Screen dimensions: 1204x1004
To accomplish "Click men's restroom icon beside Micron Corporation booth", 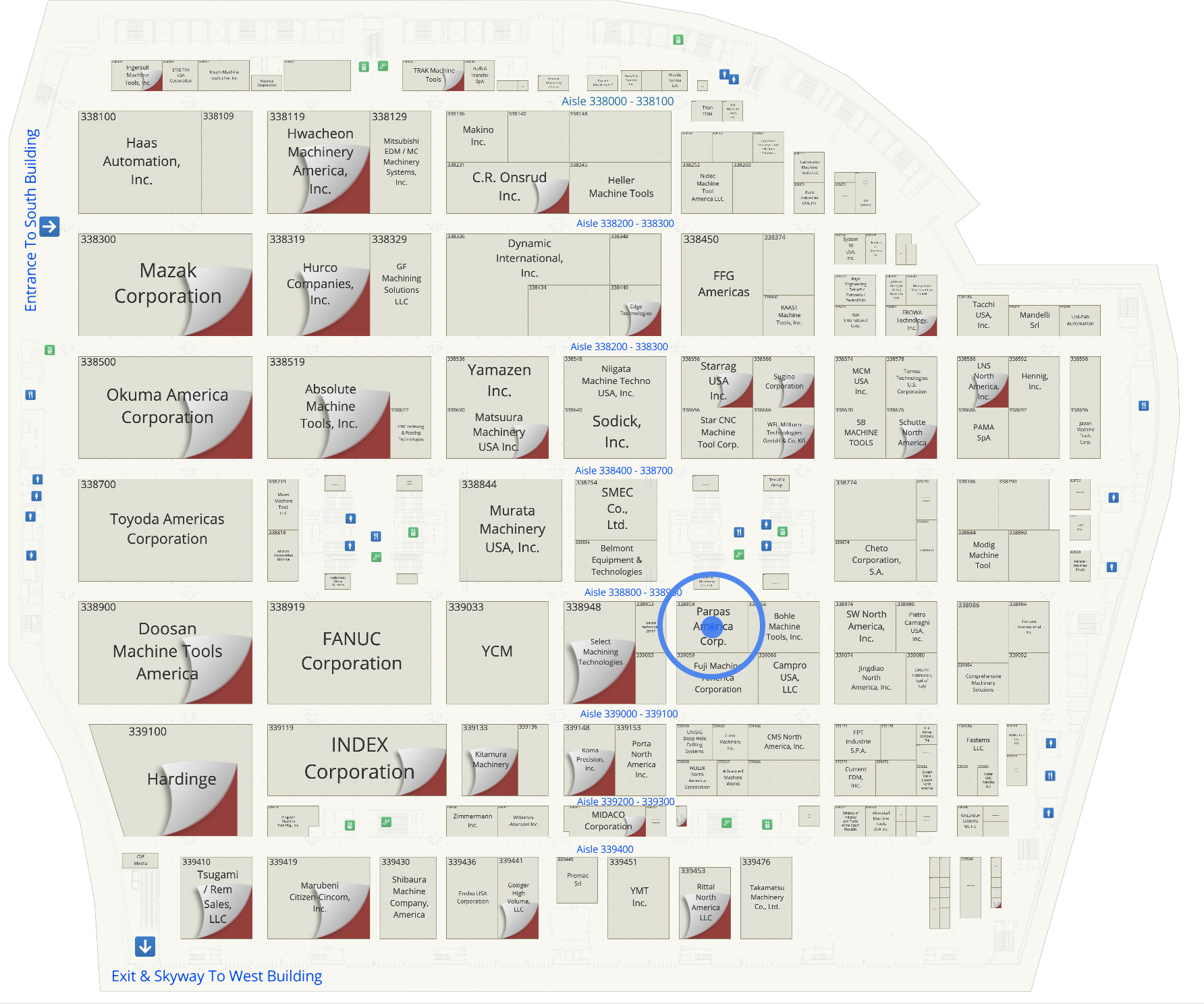I will [x=350, y=546].
